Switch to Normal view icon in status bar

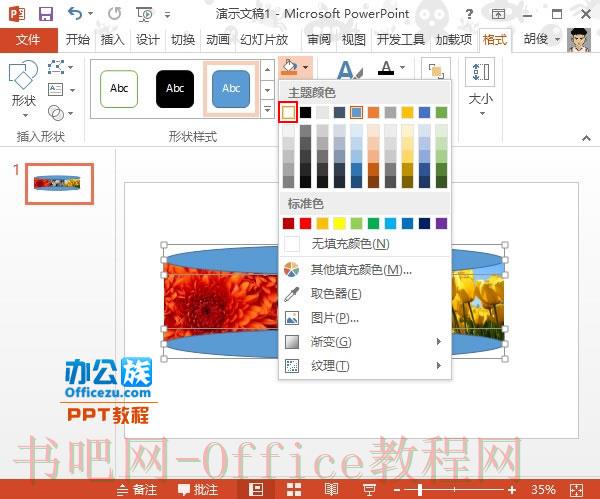coord(256,489)
